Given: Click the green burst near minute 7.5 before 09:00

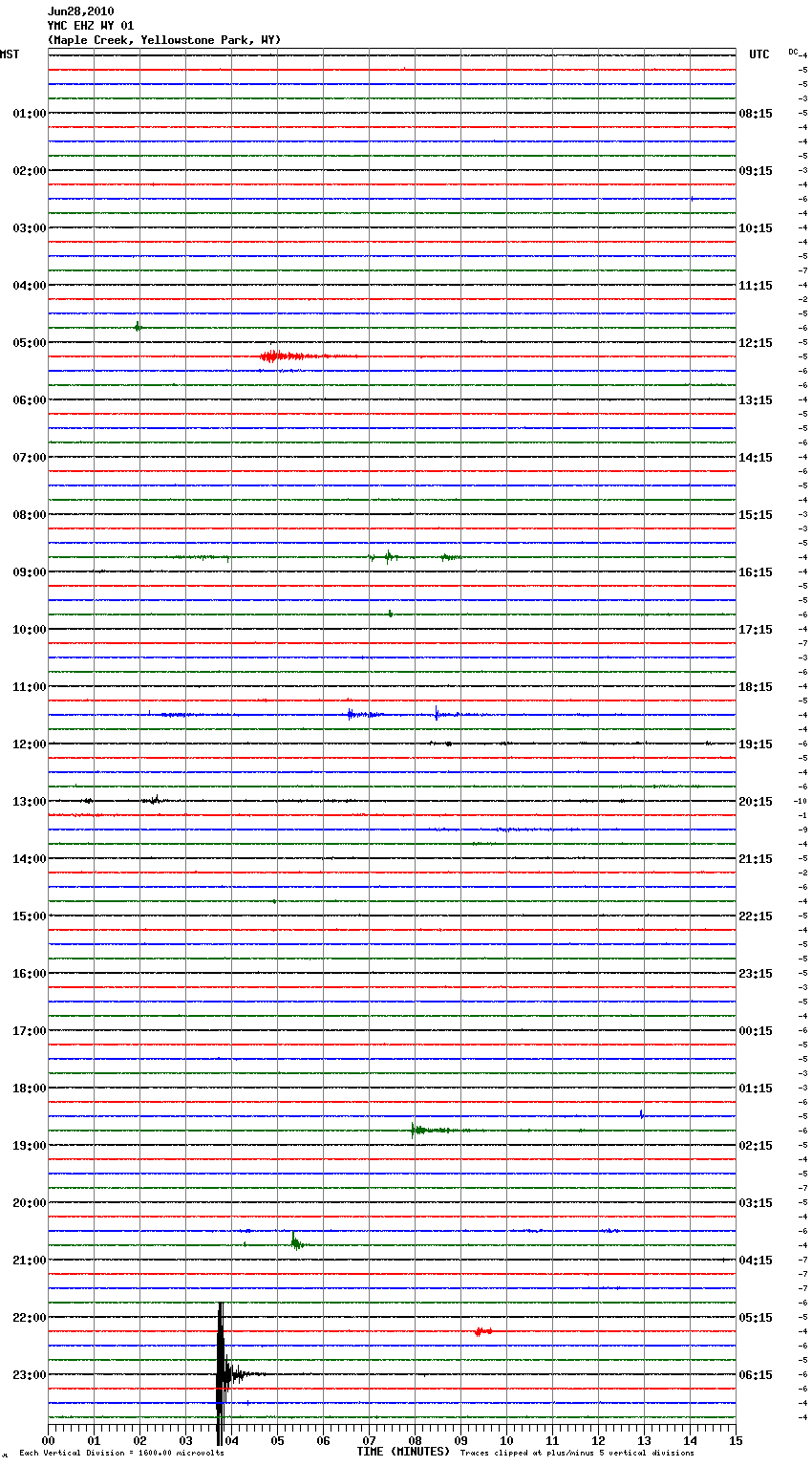Looking at the screenshot, I should (388, 556).
